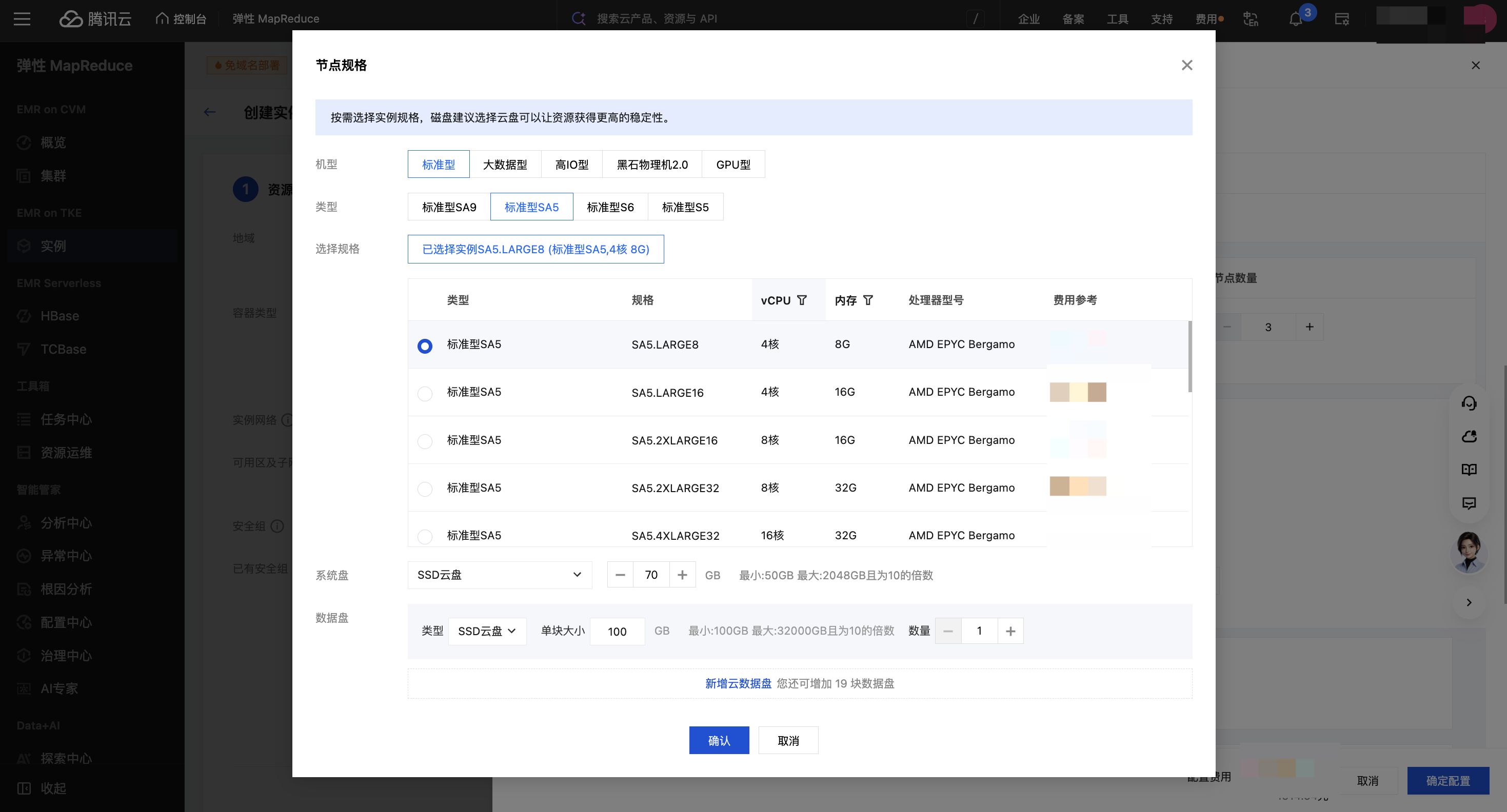1507x812 pixels.
Task: Open the notification bell
Action: click(1295, 18)
